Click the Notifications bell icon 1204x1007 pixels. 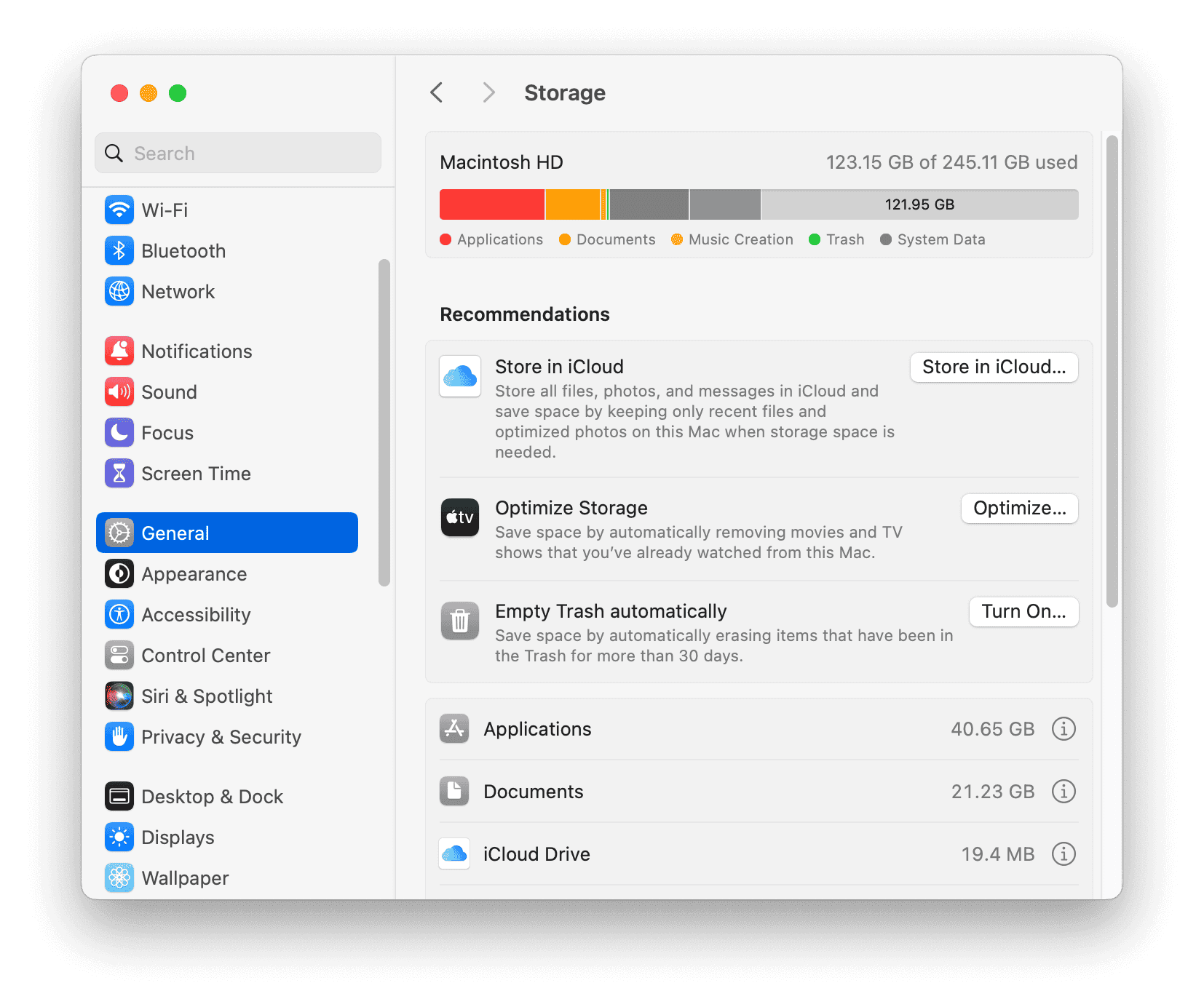tap(119, 351)
